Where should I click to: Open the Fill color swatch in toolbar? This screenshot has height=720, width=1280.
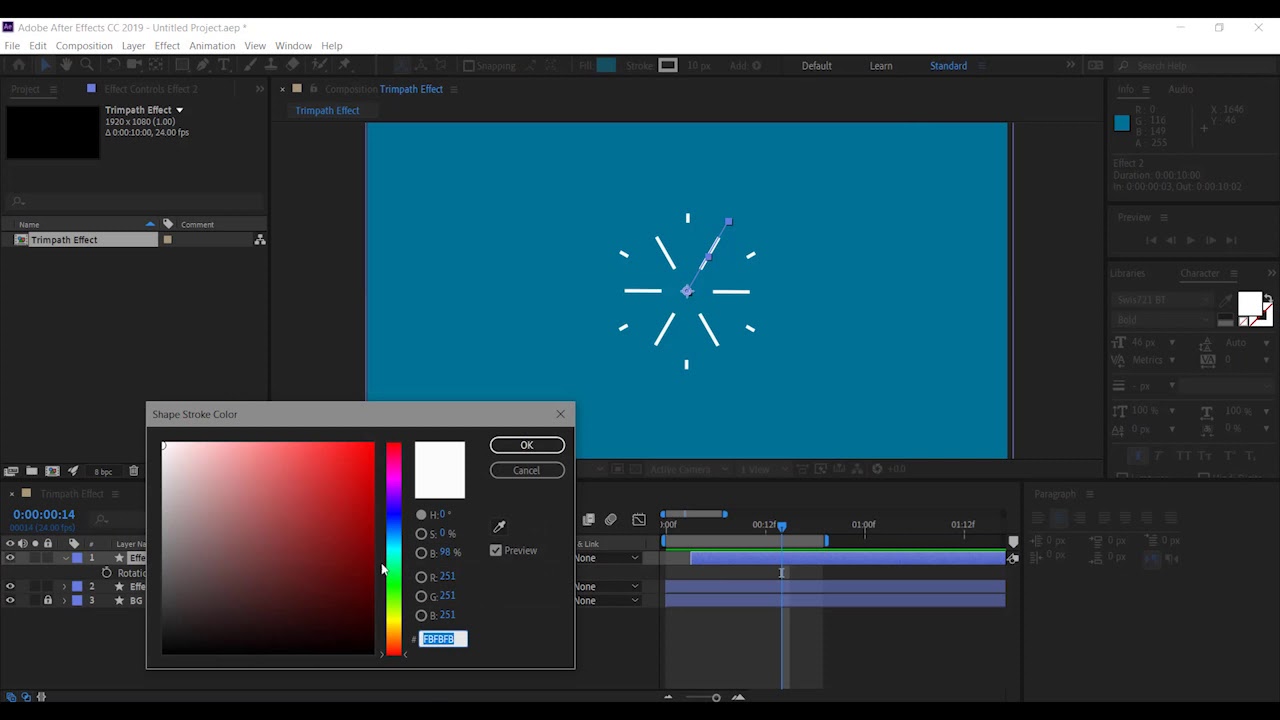click(x=606, y=66)
